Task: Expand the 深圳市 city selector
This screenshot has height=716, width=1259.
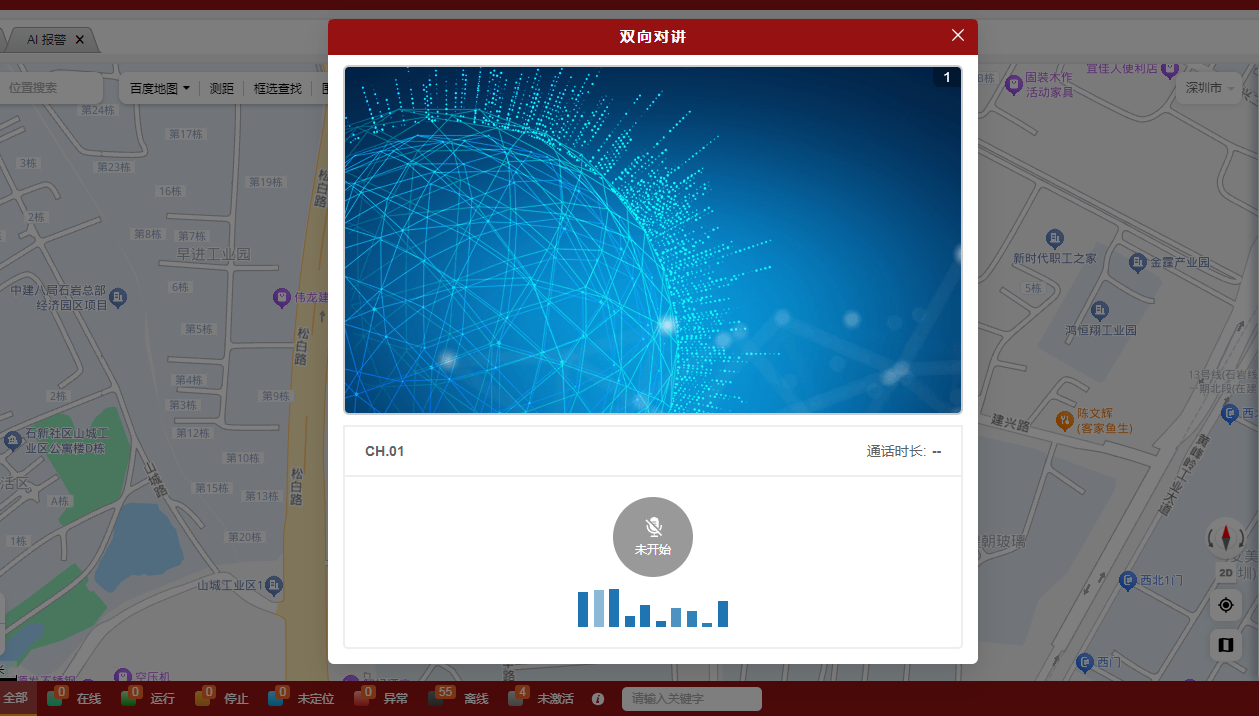Action: pyautogui.click(x=1210, y=88)
